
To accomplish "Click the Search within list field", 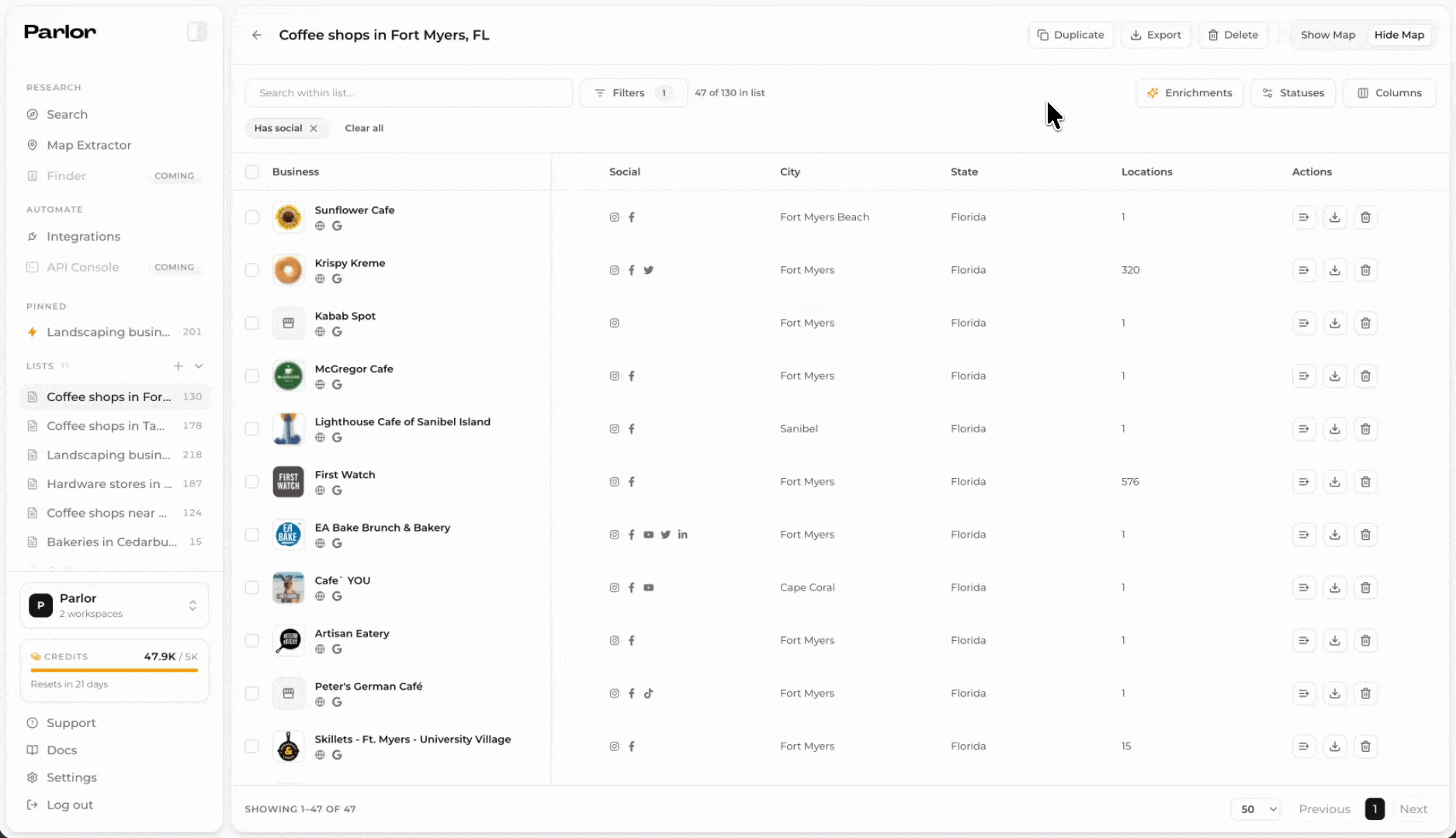I will [x=408, y=93].
